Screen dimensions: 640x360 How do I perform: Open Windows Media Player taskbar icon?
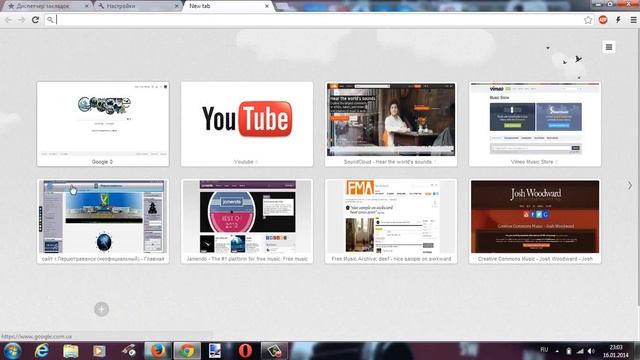coord(99,351)
